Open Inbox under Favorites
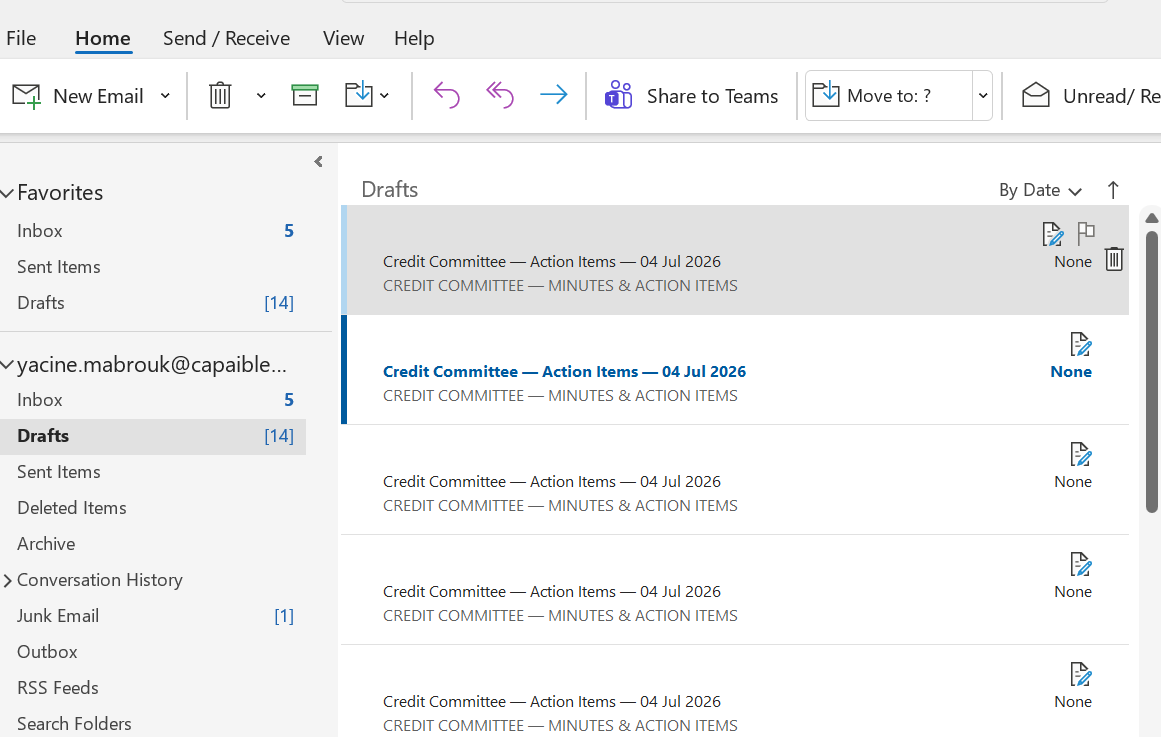The height and width of the screenshot is (737, 1161). 153,231
